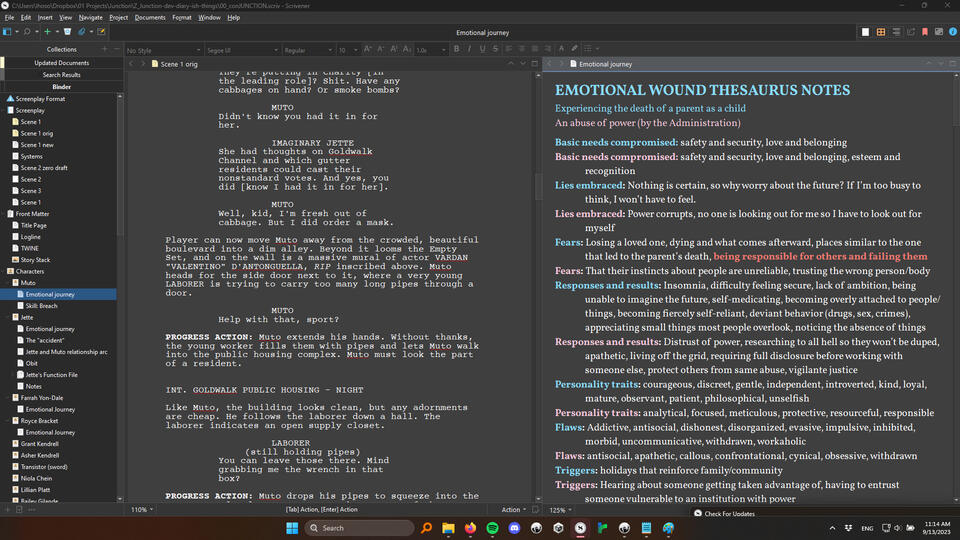Switch to single document view mode
This screenshot has height=540, width=960.
(865, 32)
